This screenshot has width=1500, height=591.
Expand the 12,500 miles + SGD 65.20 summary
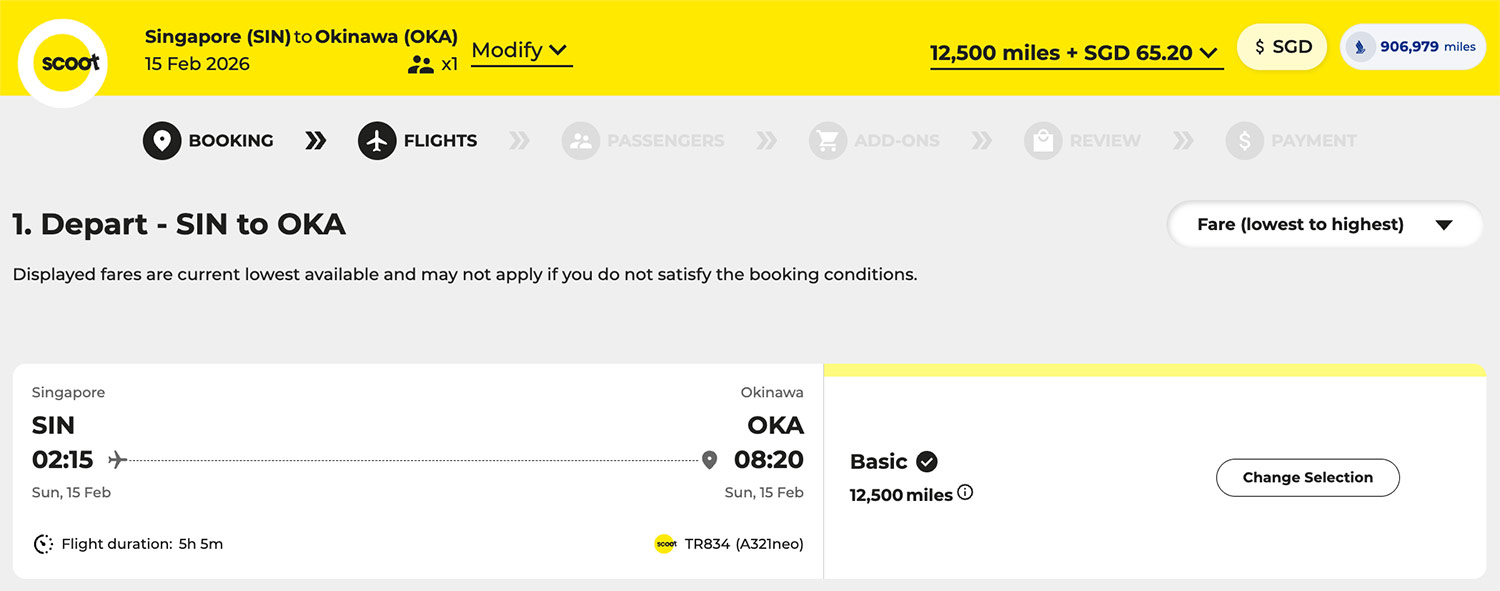1076,53
